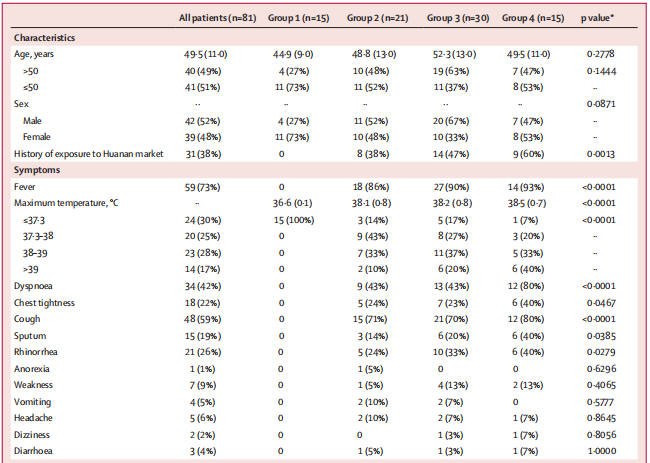The width and height of the screenshot is (650, 463).
Task: Click the "History of exposure to Huanan market" label
Action: coord(89,154)
